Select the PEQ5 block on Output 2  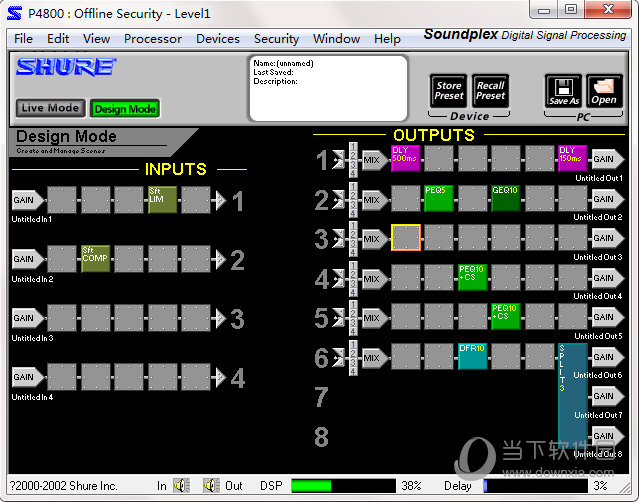click(x=439, y=198)
